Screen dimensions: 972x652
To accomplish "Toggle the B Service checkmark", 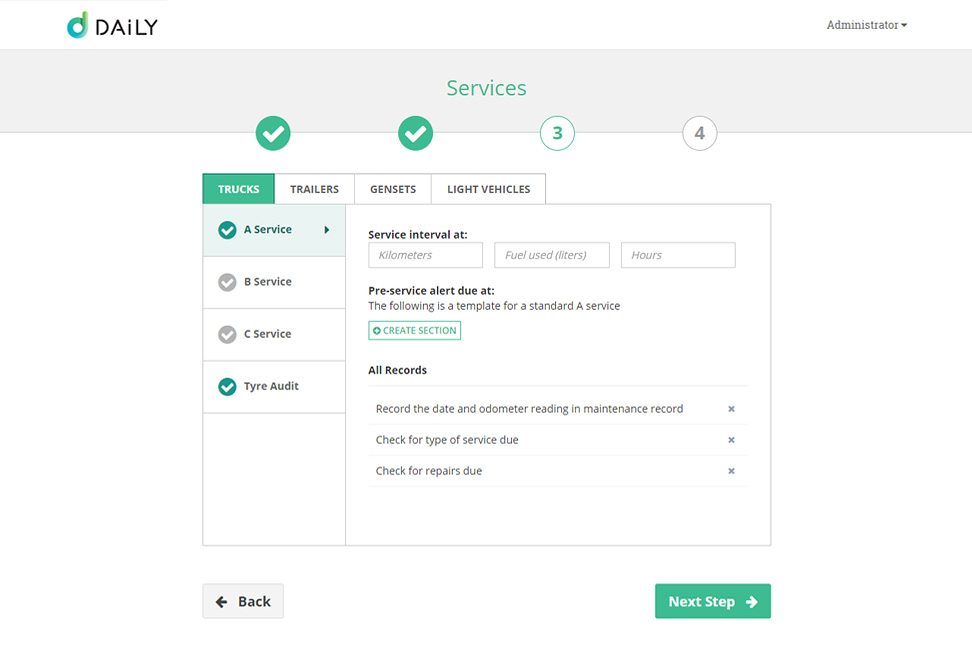I will 227,282.
